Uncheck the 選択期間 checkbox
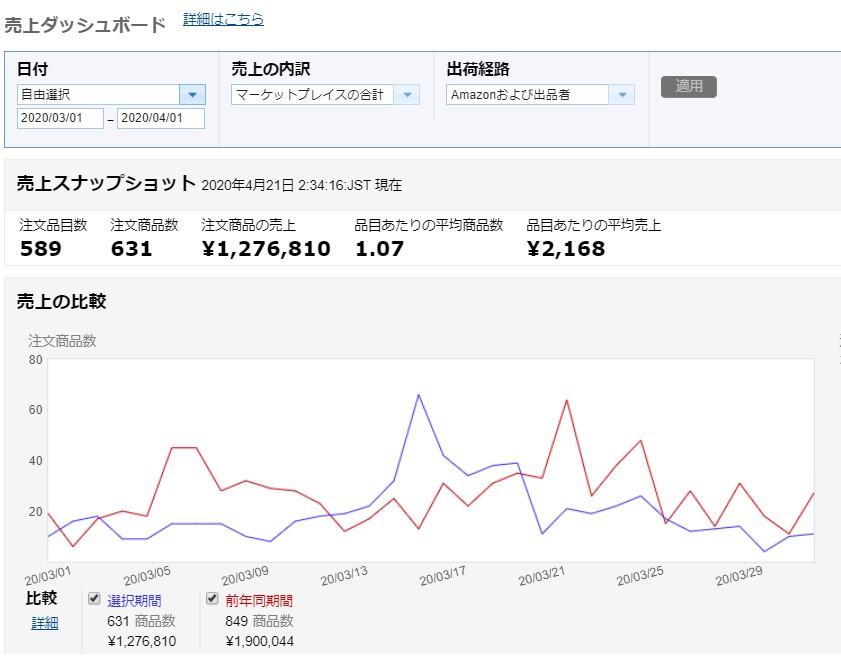 click(x=95, y=599)
